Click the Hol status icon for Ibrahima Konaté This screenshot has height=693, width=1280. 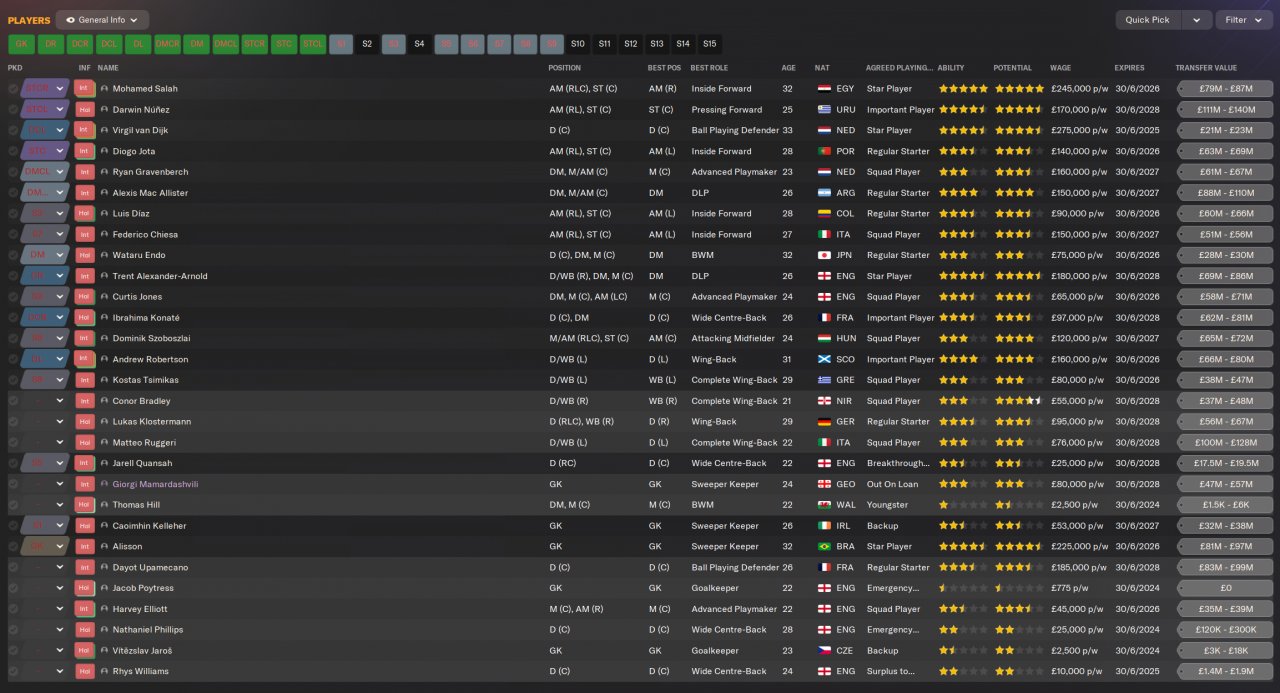(x=85, y=317)
